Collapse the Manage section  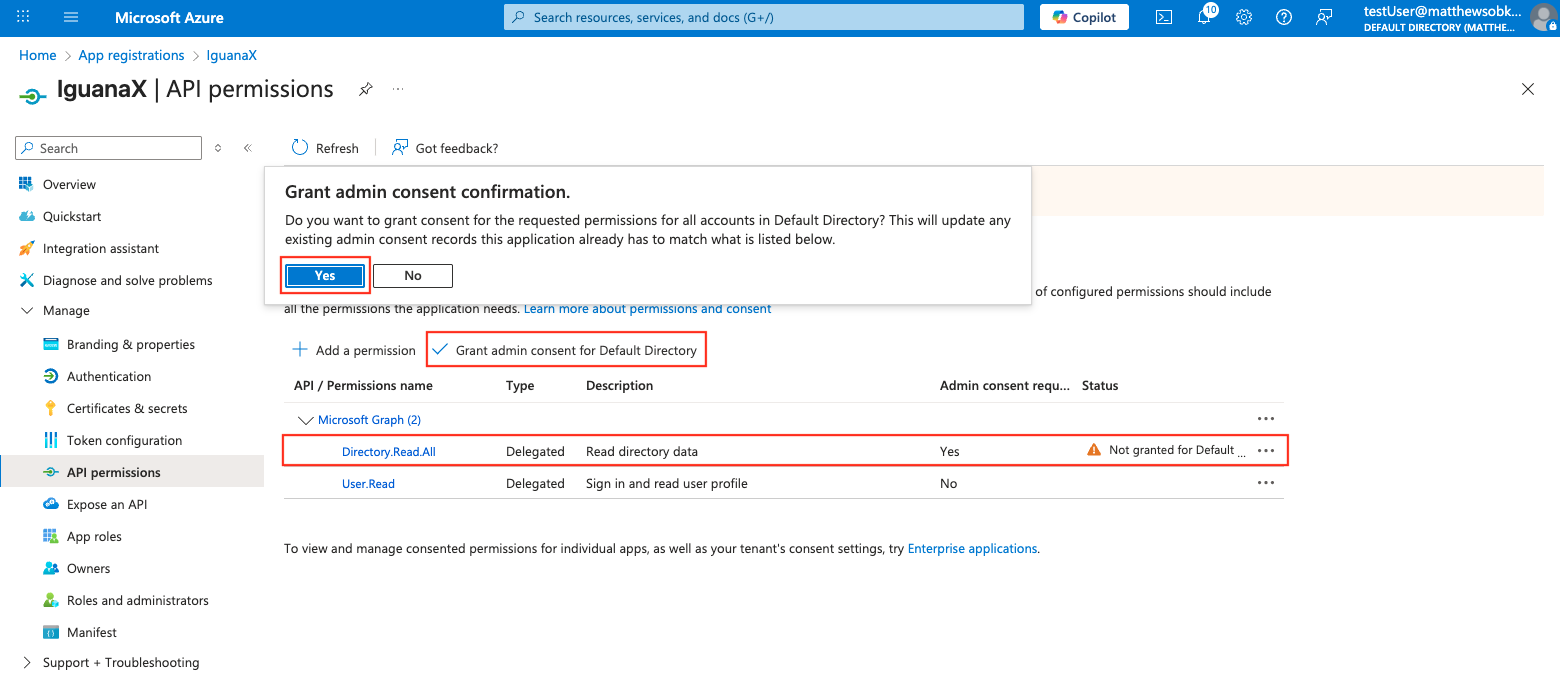27,311
